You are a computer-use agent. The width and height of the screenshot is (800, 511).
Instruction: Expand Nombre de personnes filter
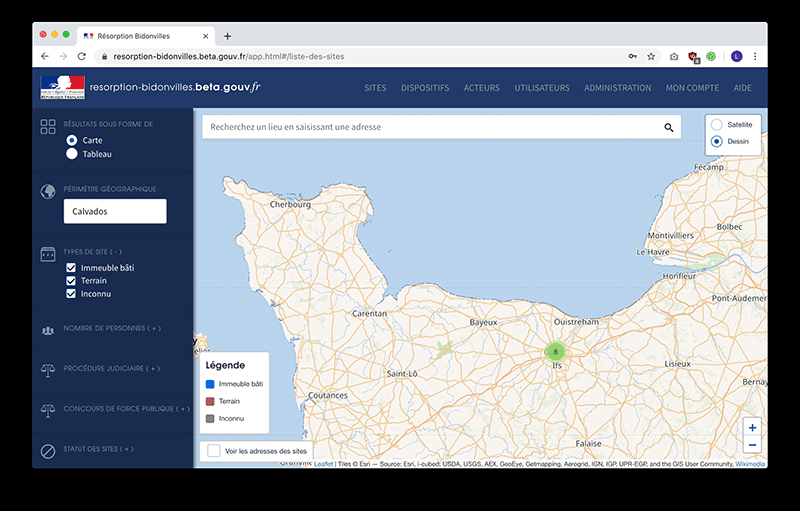(x=112, y=328)
